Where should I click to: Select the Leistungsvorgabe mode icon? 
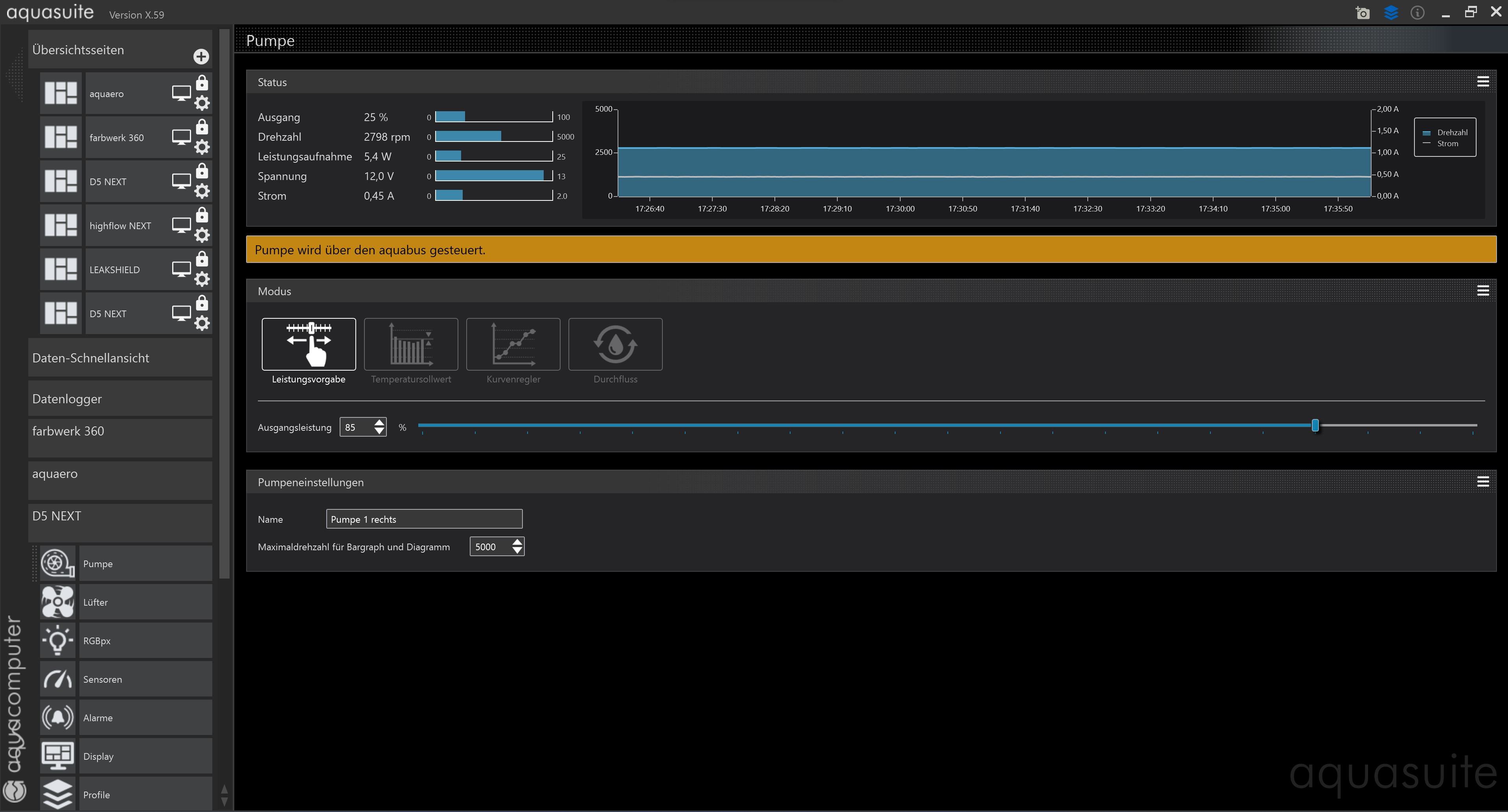tap(309, 344)
